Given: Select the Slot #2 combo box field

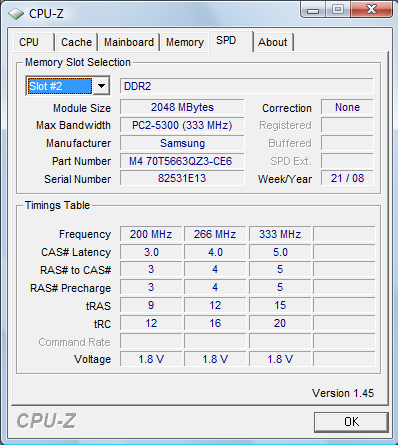Looking at the screenshot, I should tap(68, 86).
